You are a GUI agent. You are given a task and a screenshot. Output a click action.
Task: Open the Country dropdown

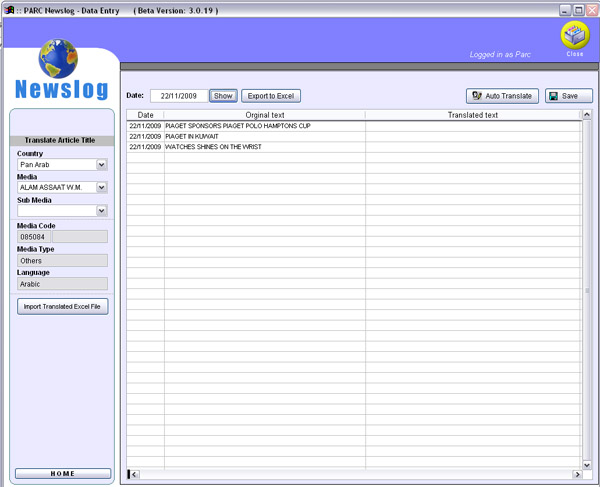(x=101, y=165)
